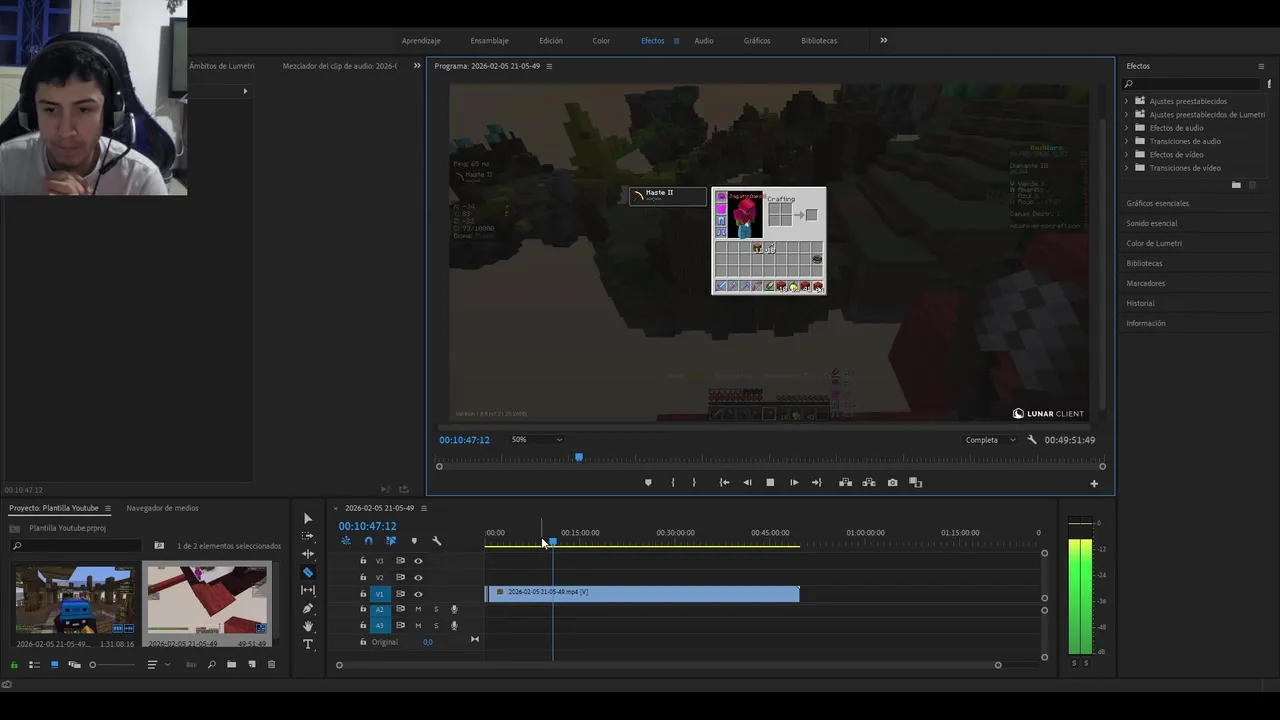The height and width of the screenshot is (720, 1280).
Task: Switch project panel to freeform view
Action: (x=74, y=665)
